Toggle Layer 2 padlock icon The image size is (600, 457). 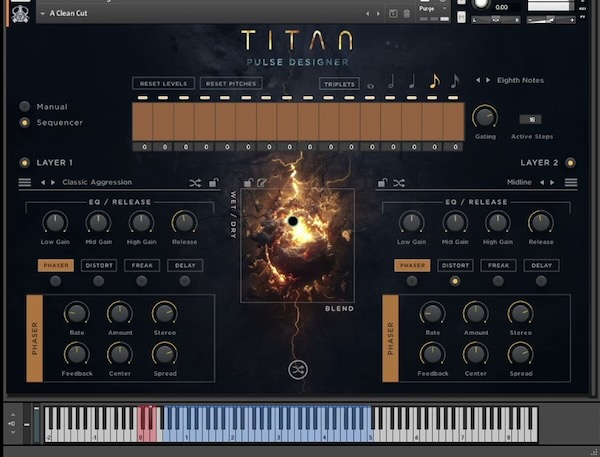[x=382, y=183]
